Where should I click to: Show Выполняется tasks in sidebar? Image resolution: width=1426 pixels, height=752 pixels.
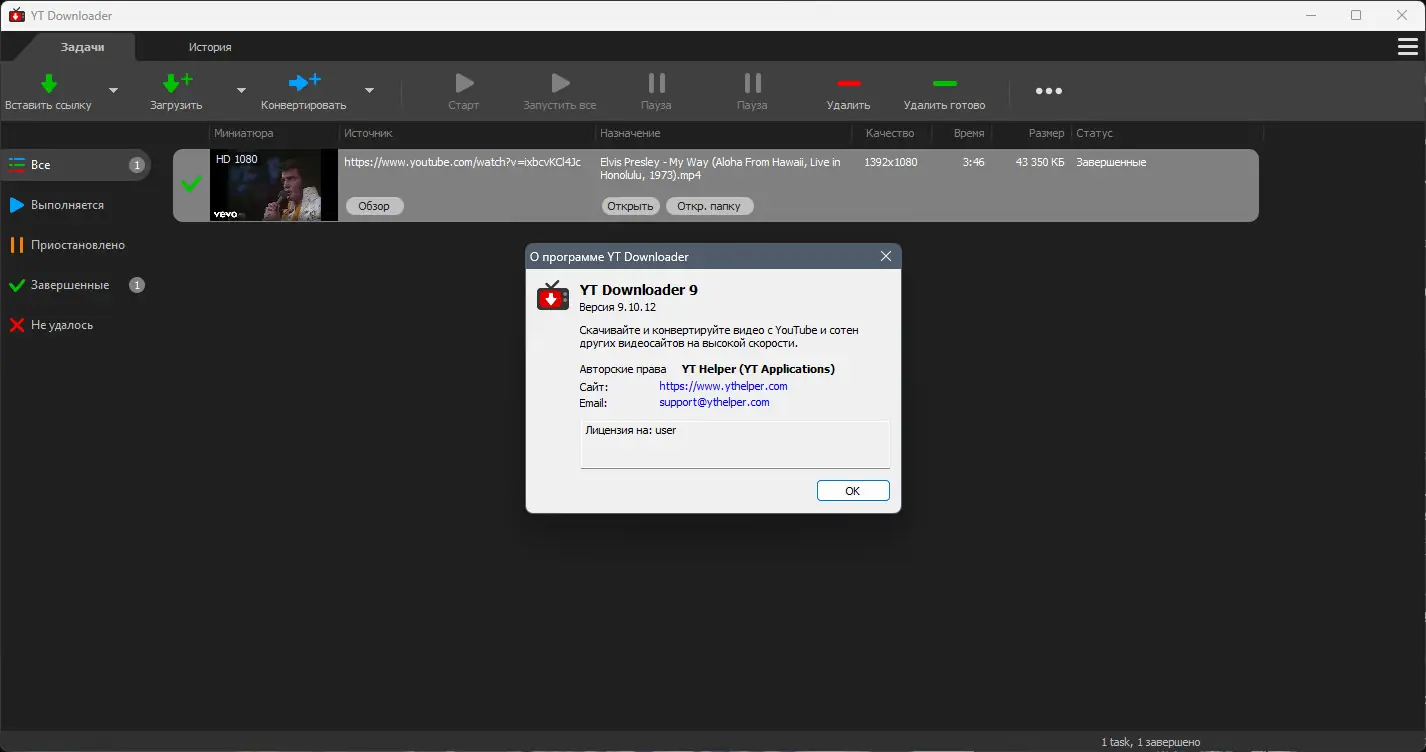tap(76, 205)
